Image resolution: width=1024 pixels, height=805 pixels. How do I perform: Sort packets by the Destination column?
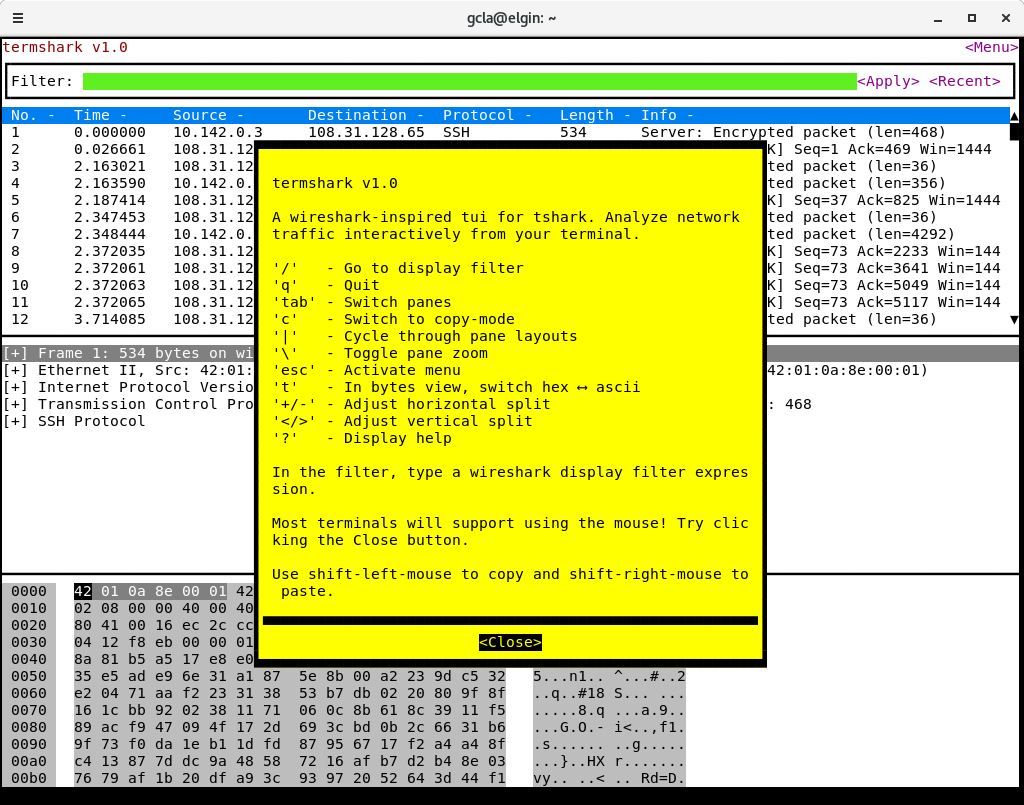366,115
